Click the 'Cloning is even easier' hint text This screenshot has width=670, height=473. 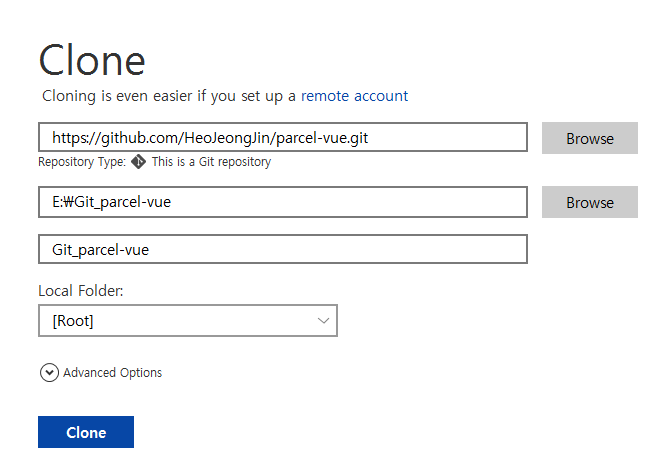point(169,96)
